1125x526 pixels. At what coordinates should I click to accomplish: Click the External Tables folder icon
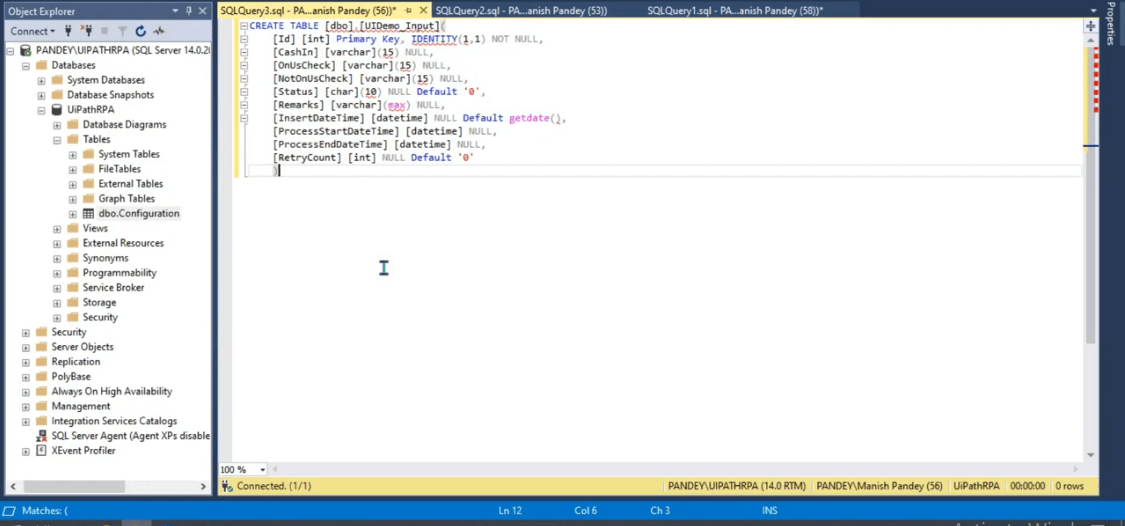tap(88, 184)
